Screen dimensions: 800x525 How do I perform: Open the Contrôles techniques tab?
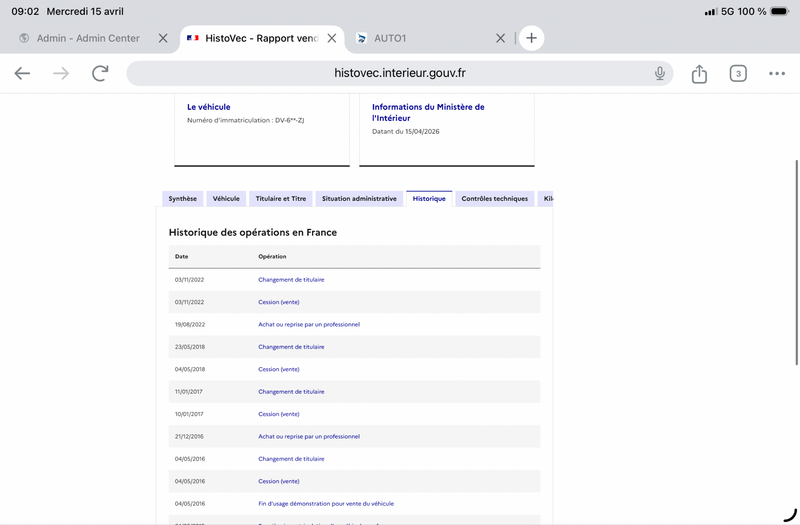[x=494, y=198]
